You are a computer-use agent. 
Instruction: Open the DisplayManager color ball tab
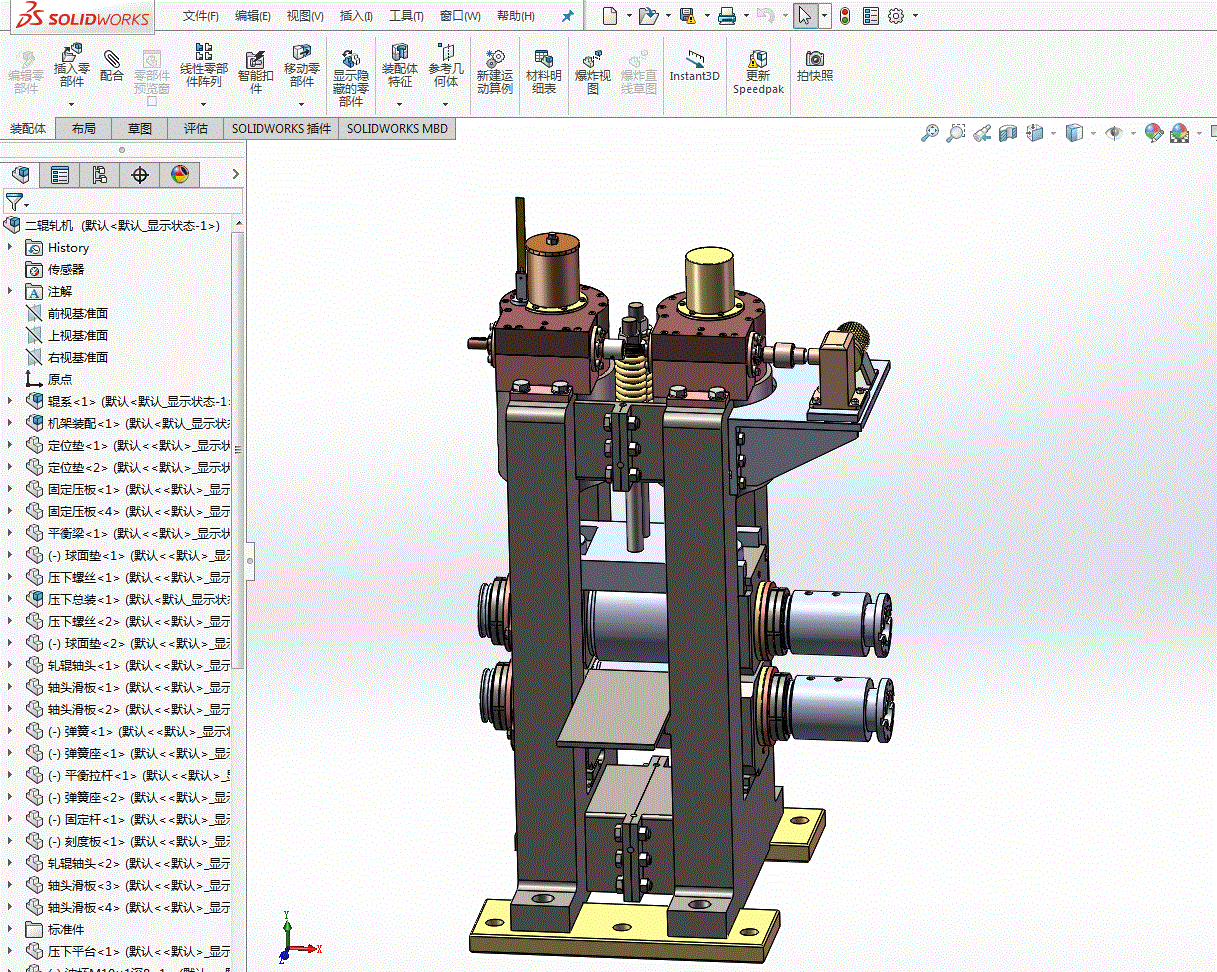[x=179, y=175]
